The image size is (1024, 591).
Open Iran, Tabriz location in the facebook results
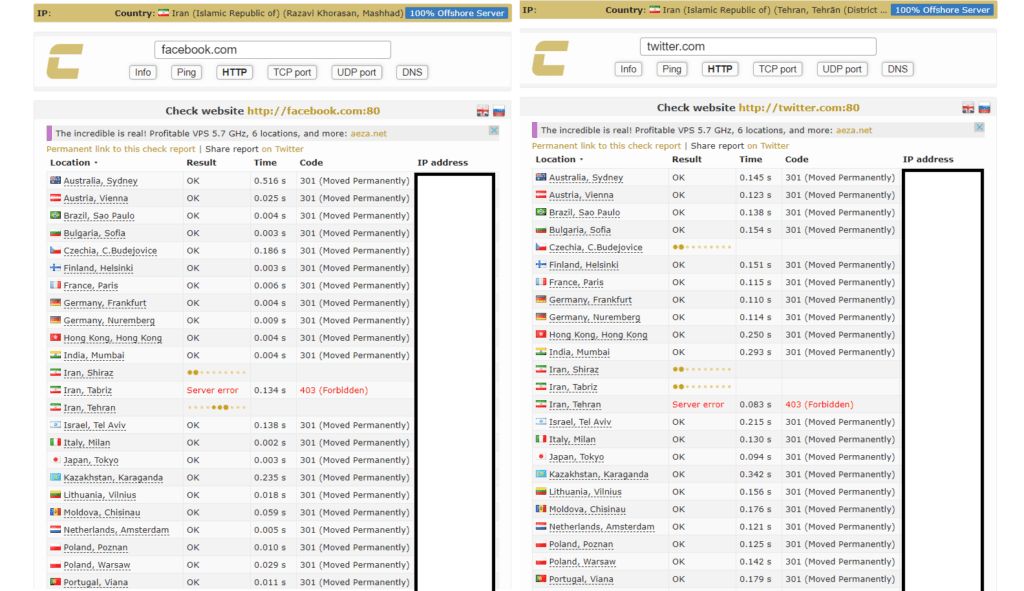click(x=87, y=391)
